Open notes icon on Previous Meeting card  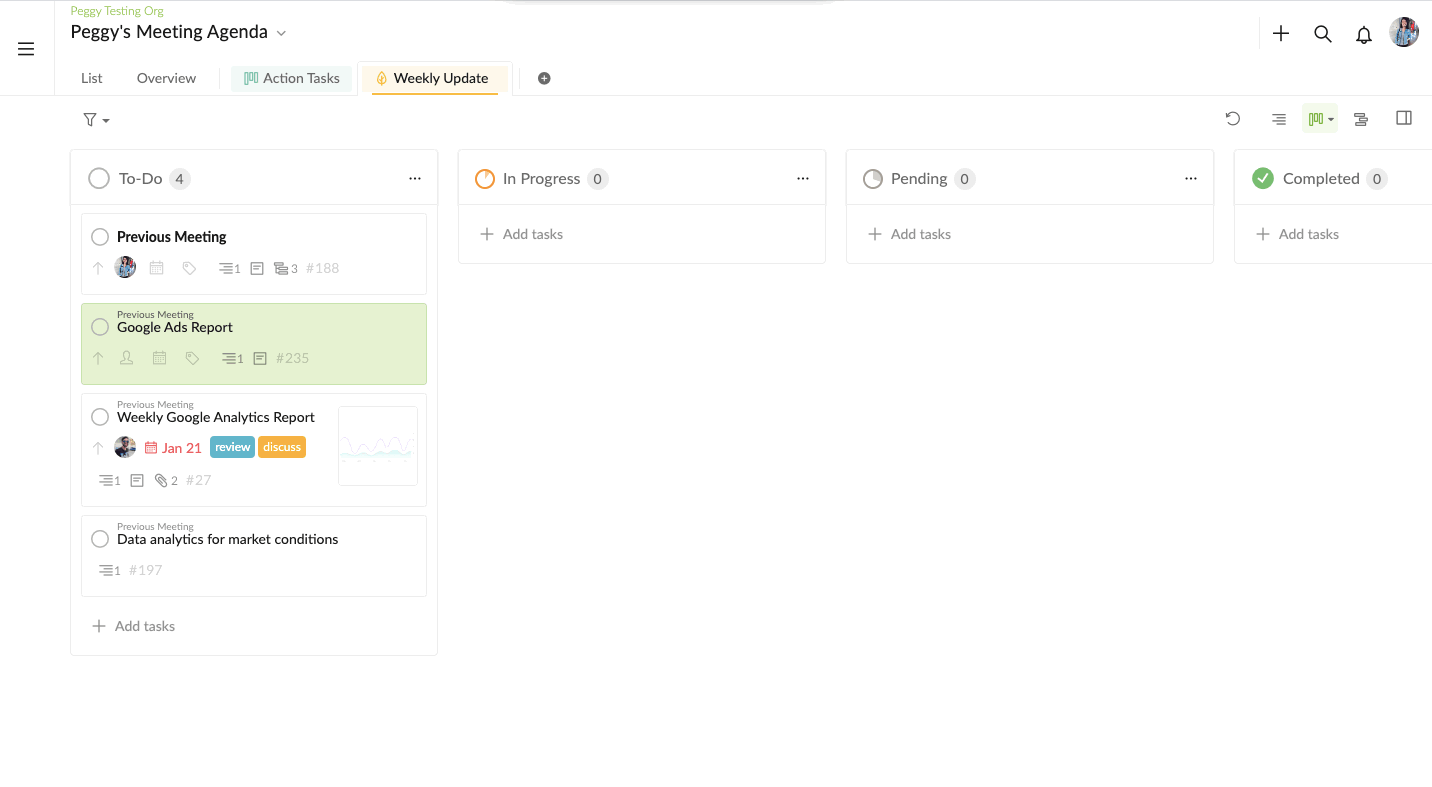(x=257, y=268)
